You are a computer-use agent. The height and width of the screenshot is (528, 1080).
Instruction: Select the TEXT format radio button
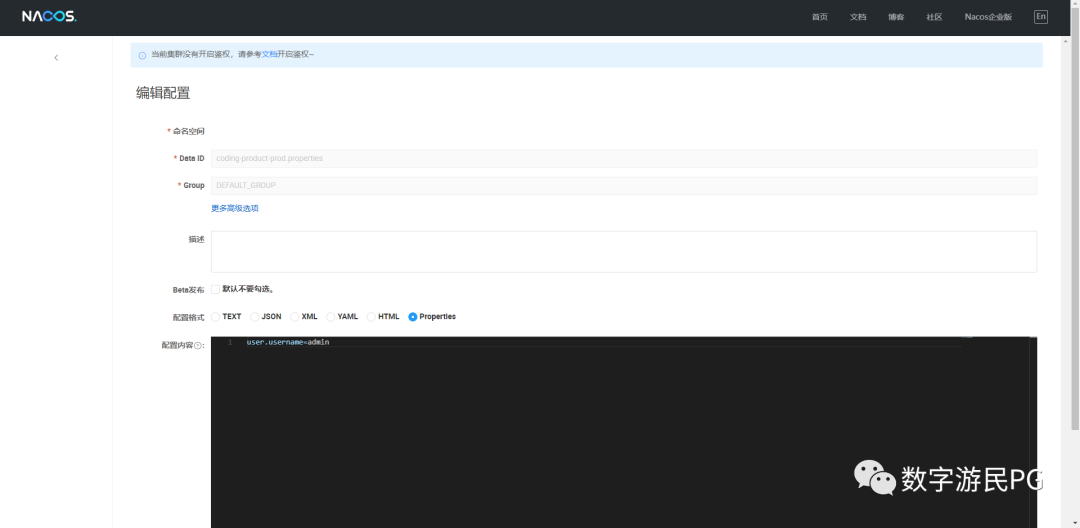[x=216, y=317]
